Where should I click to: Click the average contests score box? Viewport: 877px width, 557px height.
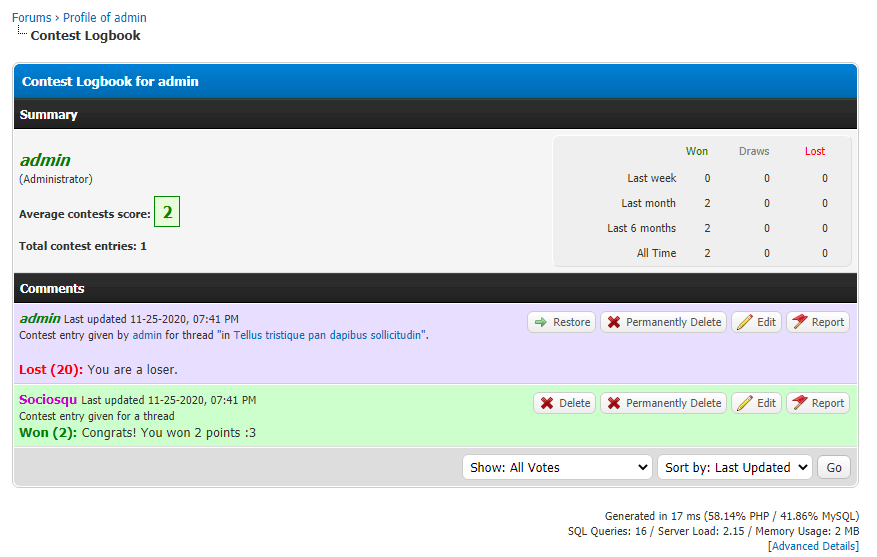point(167,213)
